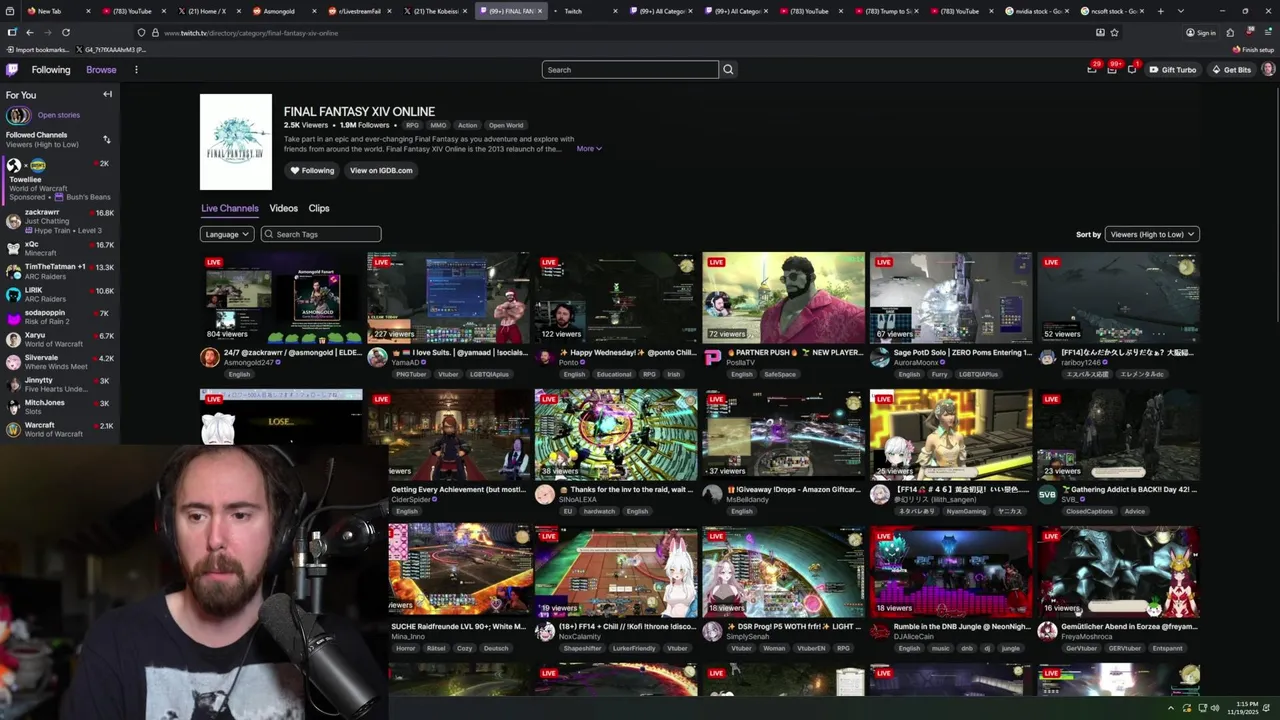Open the inbox icon with 99+ badge
Screen dimensions: 1280x720
coord(1112,69)
